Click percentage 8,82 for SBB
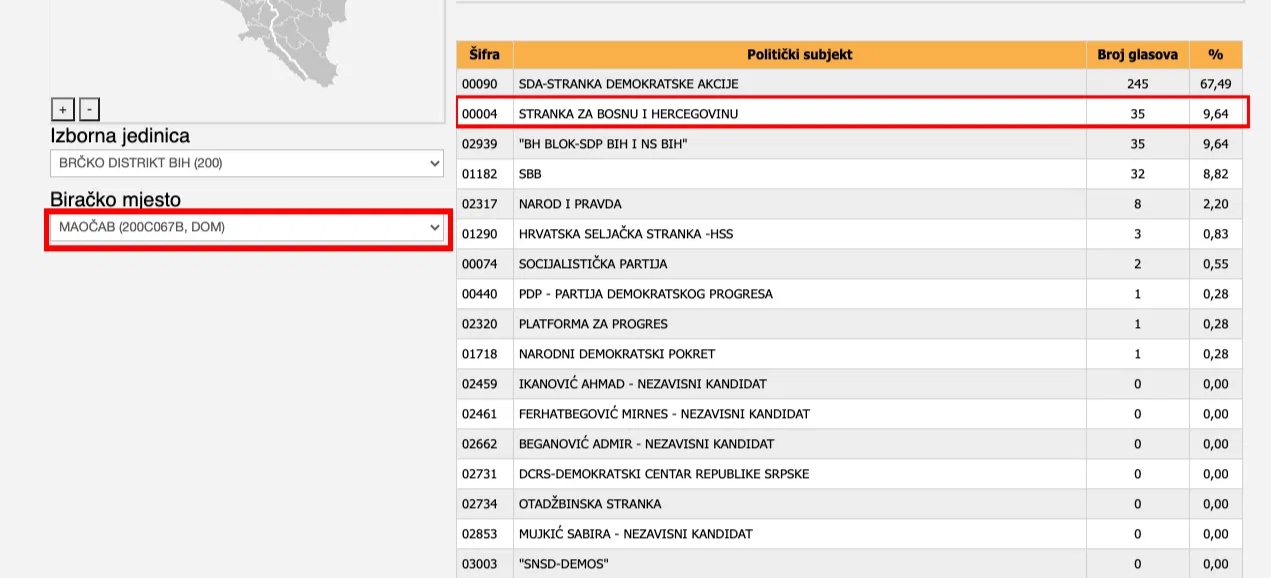This screenshot has width=1271, height=578. coord(1216,174)
